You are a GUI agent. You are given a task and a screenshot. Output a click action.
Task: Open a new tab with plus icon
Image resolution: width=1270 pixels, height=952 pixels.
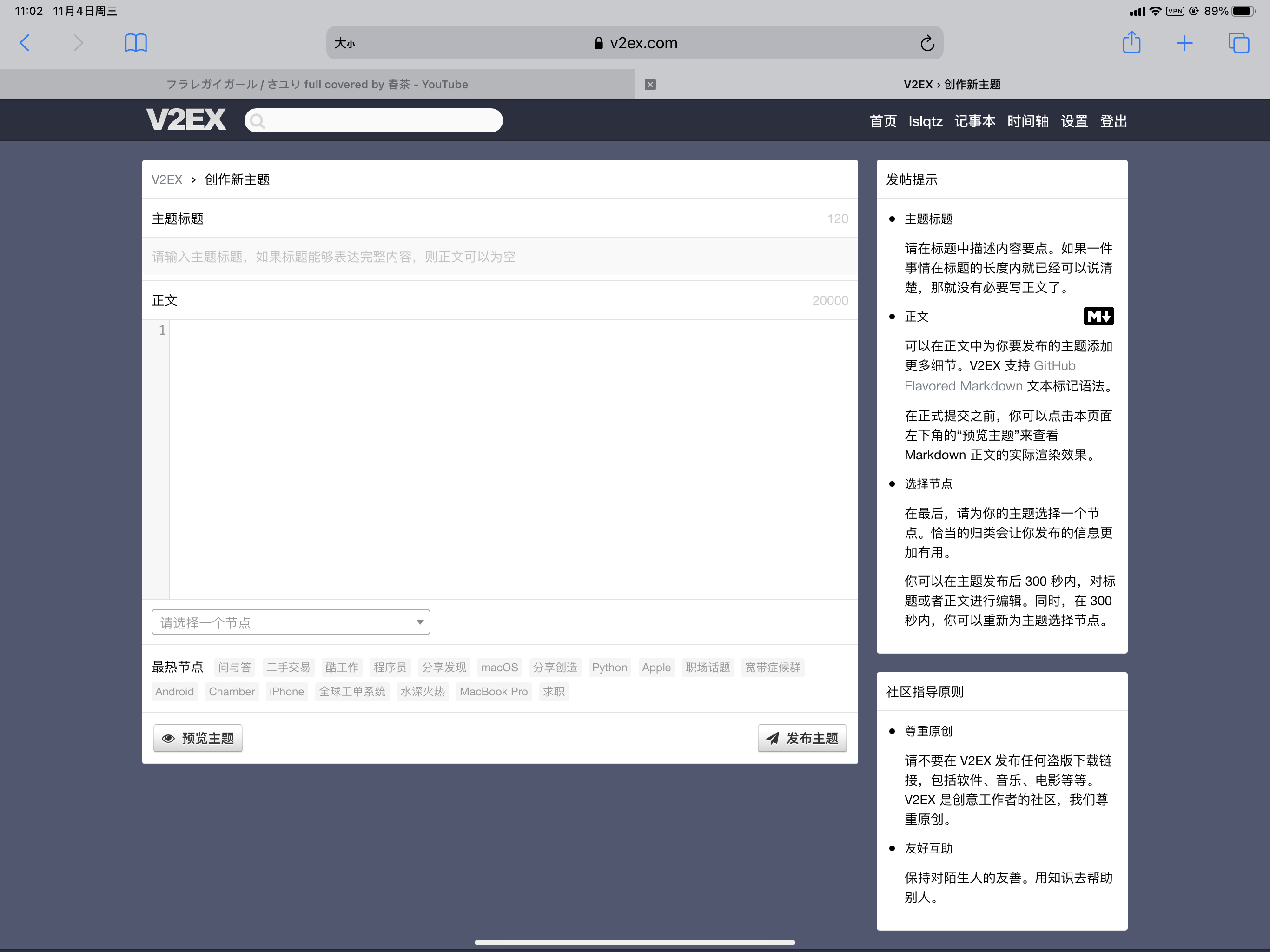(x=1184, y=43)
